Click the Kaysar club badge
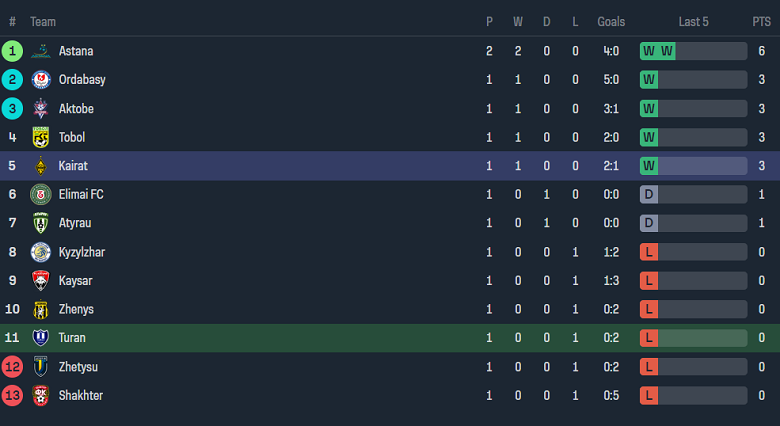Screen dimensions: 780x426 tap(41, 281)
